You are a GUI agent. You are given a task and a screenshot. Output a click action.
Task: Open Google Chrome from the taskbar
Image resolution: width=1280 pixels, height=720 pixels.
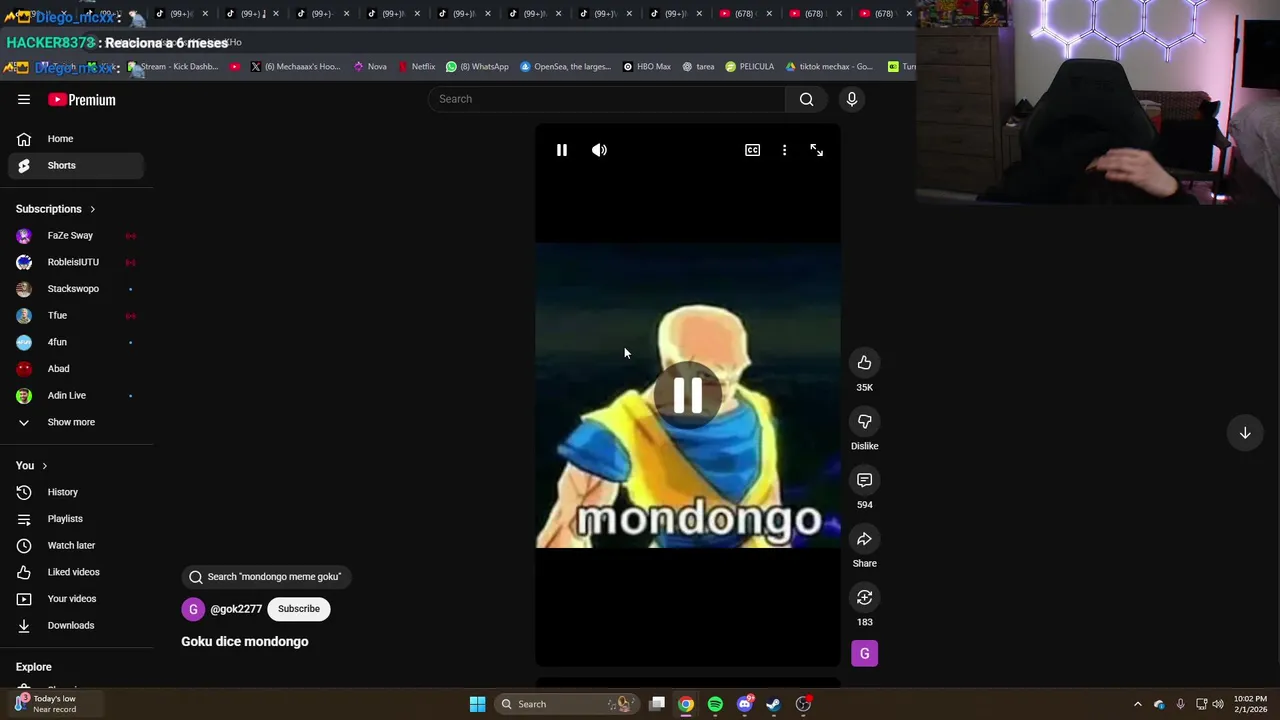click(686, 704)
